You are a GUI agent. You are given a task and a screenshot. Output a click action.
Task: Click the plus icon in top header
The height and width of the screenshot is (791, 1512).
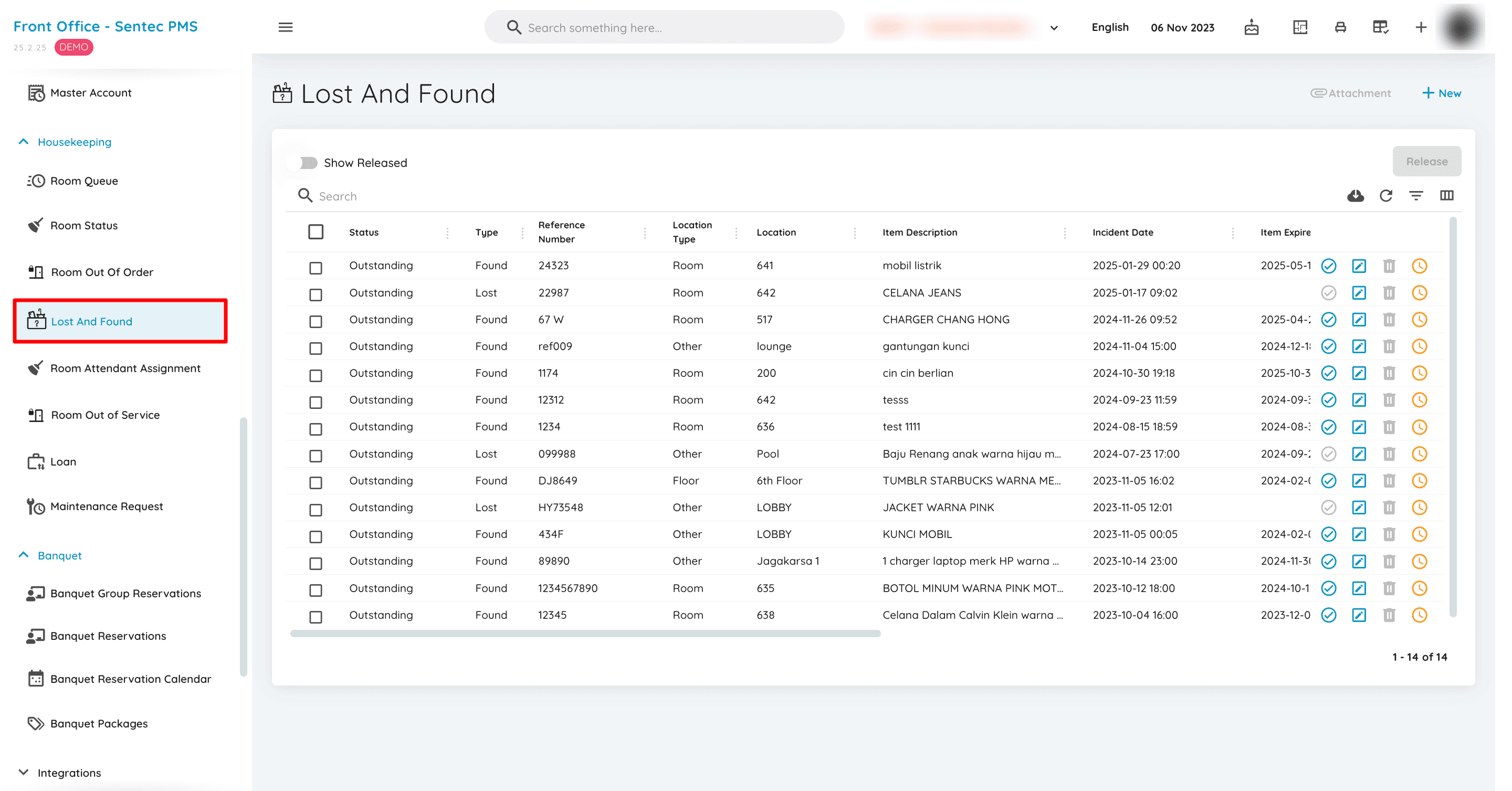1421,27
